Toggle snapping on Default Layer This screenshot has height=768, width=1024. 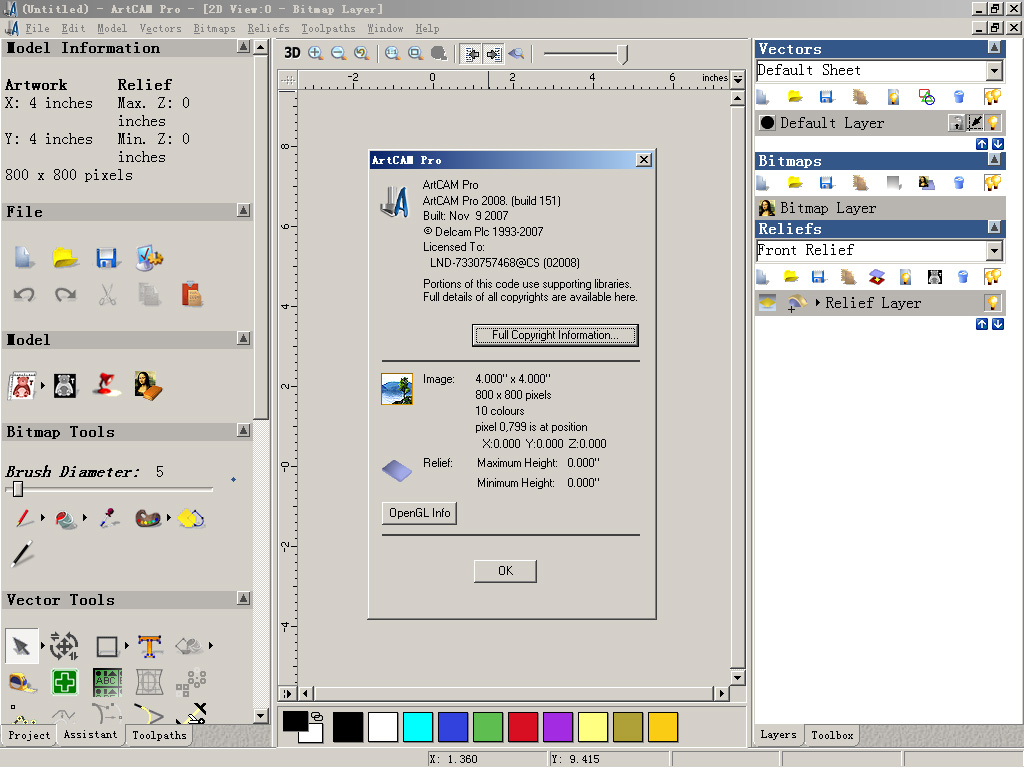tap(975, 122)
